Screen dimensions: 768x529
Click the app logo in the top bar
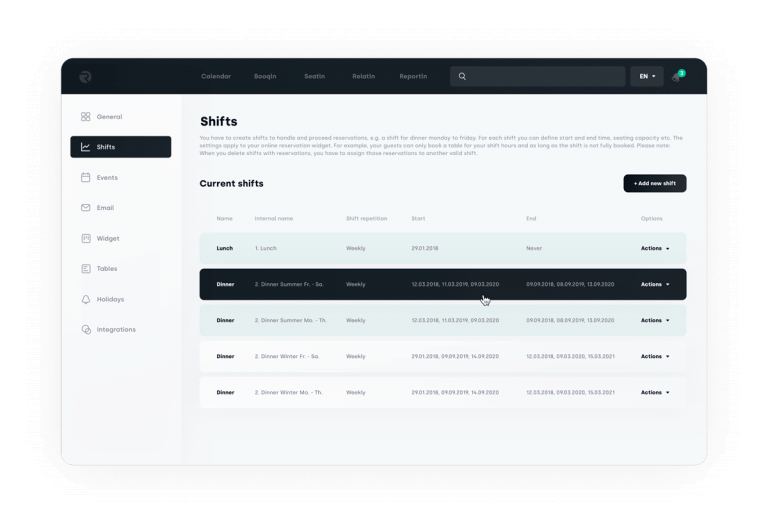[85, 76]
